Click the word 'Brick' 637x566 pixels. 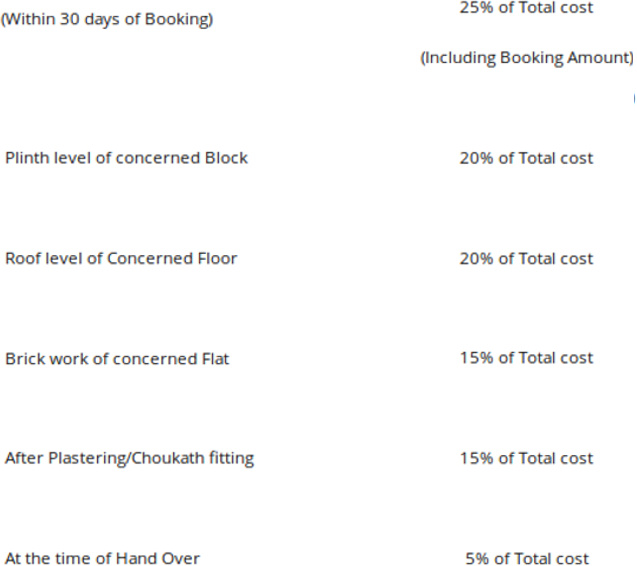point(23,358)
